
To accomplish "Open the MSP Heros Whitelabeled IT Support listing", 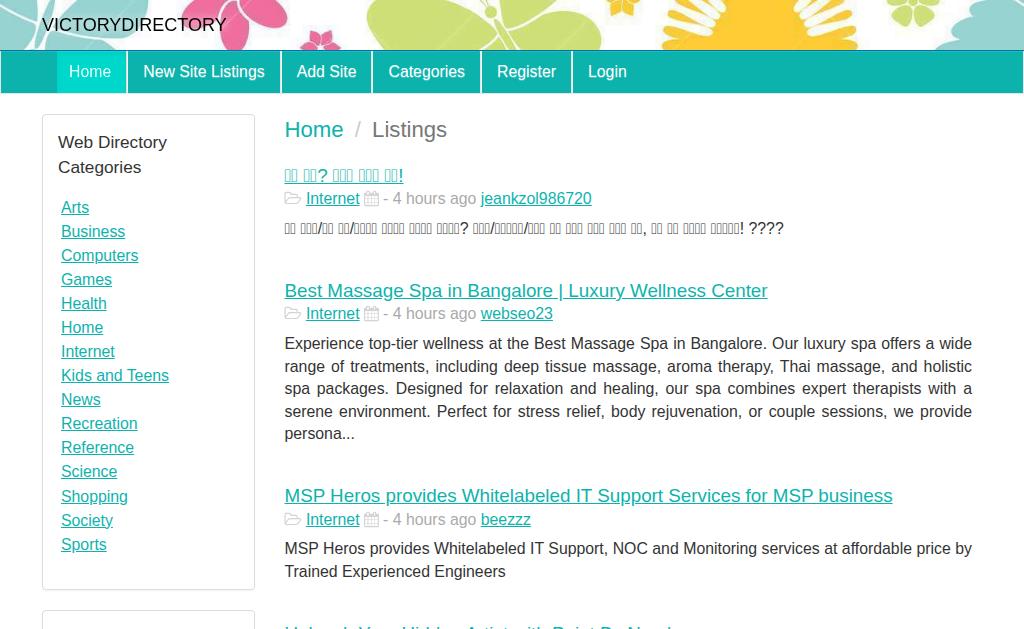I will [588, 496].
